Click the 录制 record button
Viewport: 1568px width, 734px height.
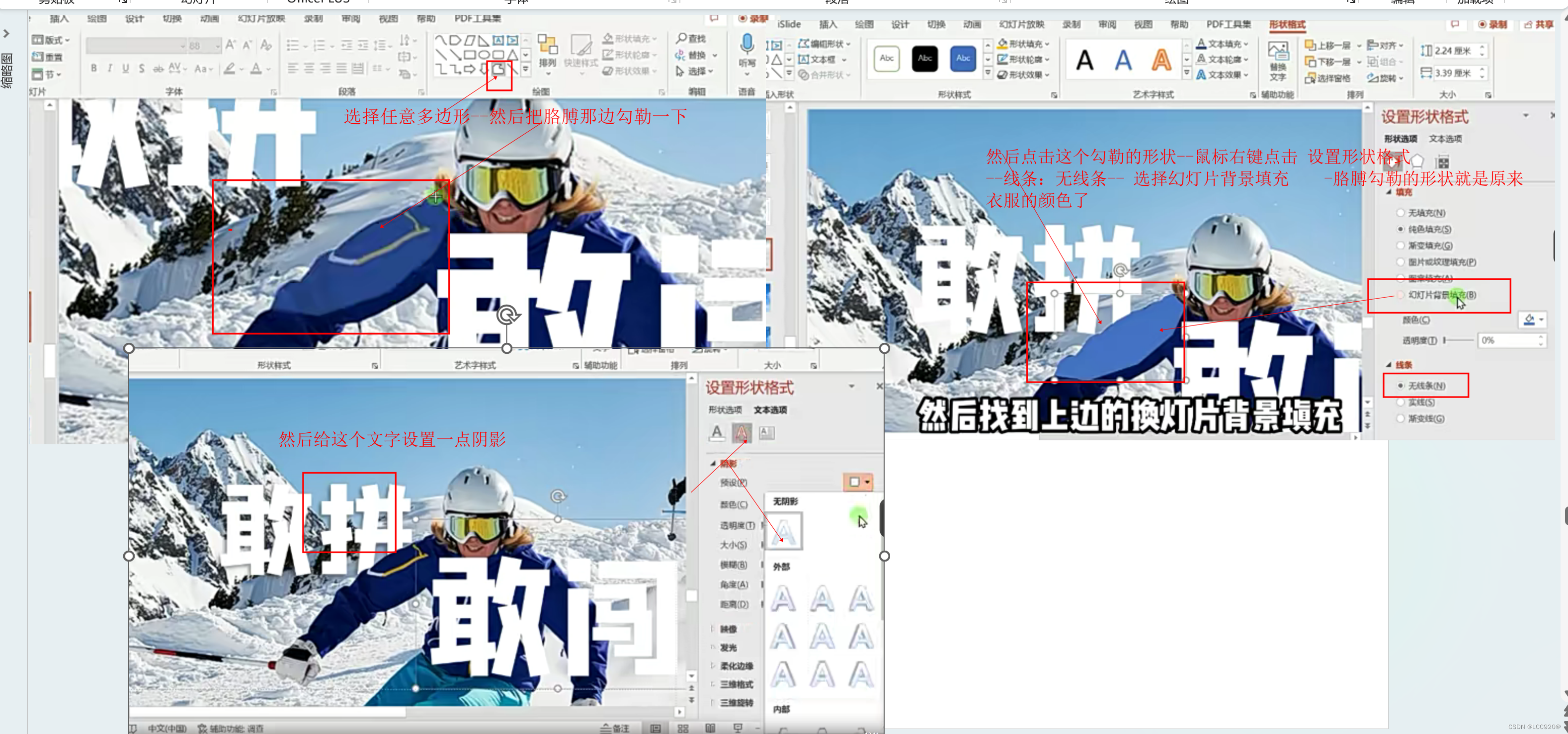click(x=1492, y=24)
